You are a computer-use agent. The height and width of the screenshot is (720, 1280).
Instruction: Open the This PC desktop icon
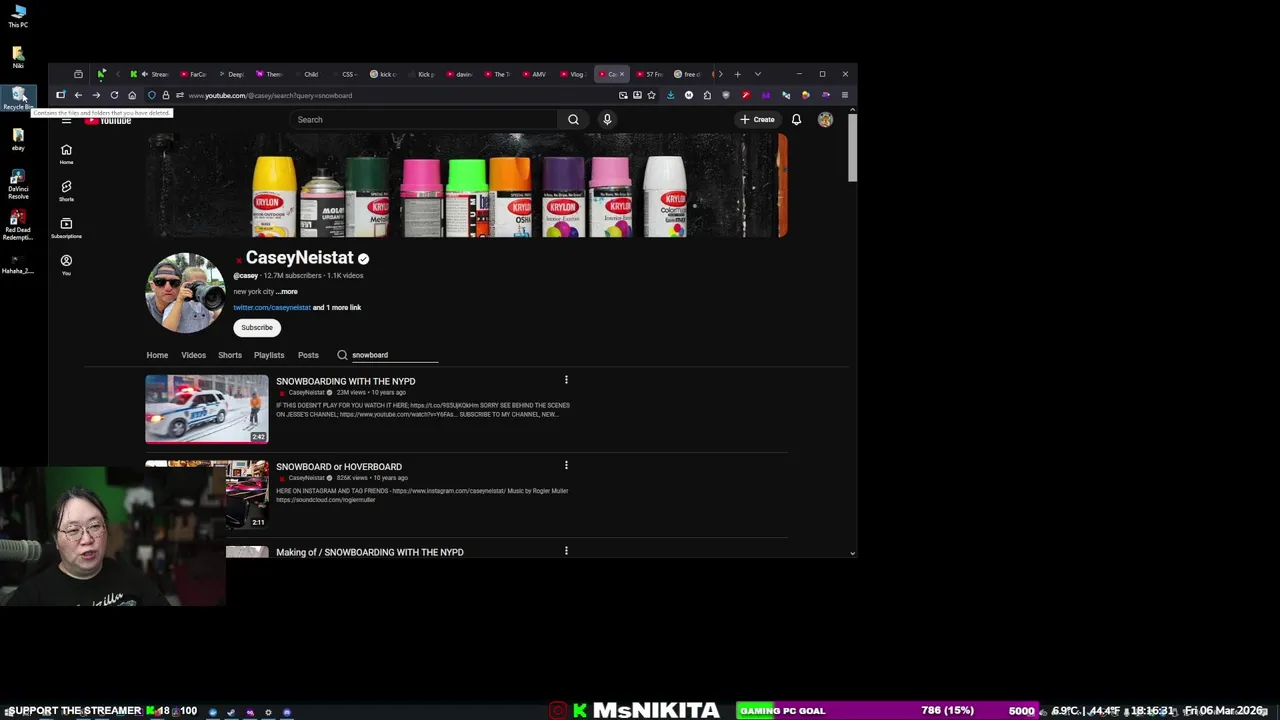tap(18, 16)
